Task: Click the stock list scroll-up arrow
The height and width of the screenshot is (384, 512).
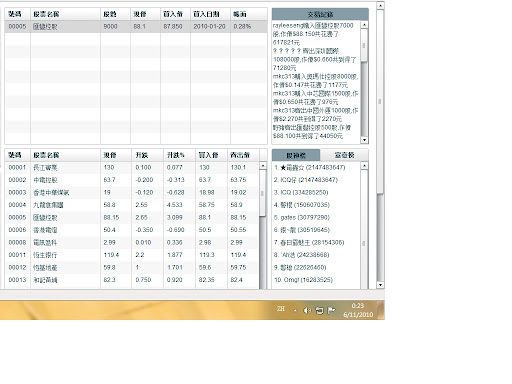Action: [x=263, y=166]
